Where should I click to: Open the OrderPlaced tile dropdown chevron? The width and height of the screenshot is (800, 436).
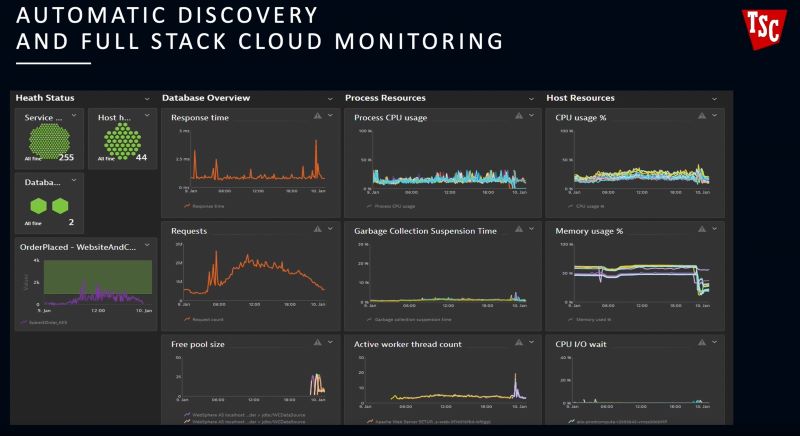148,246
